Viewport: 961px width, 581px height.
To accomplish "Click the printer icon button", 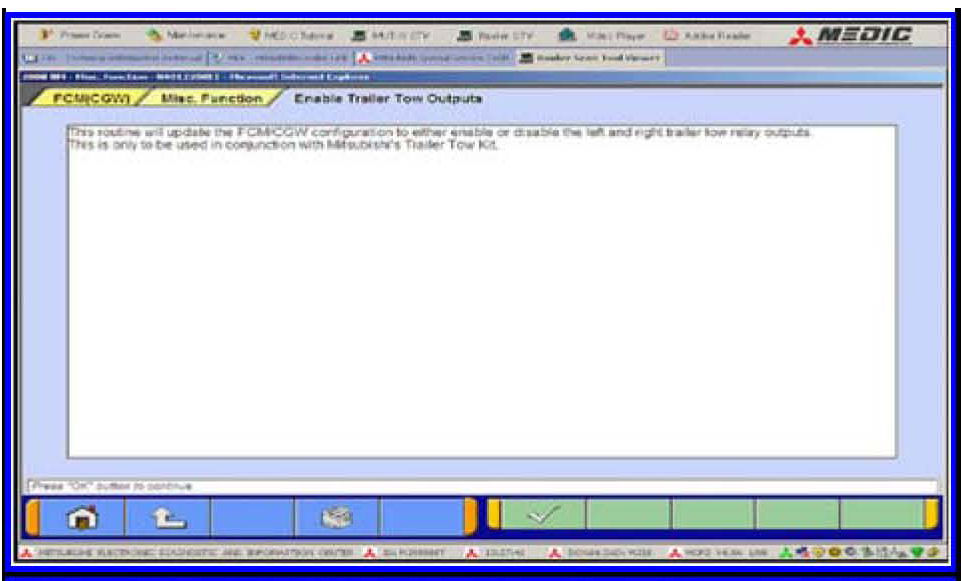I will click(337, 517).
